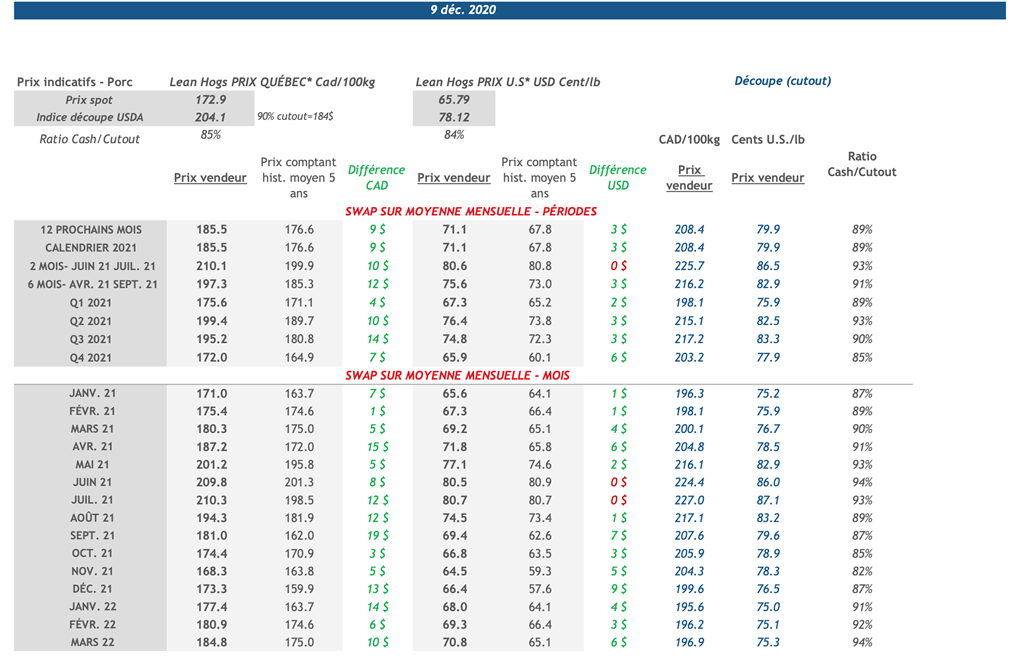Click the 90% cutout=184$ note

tap(295, 117)
